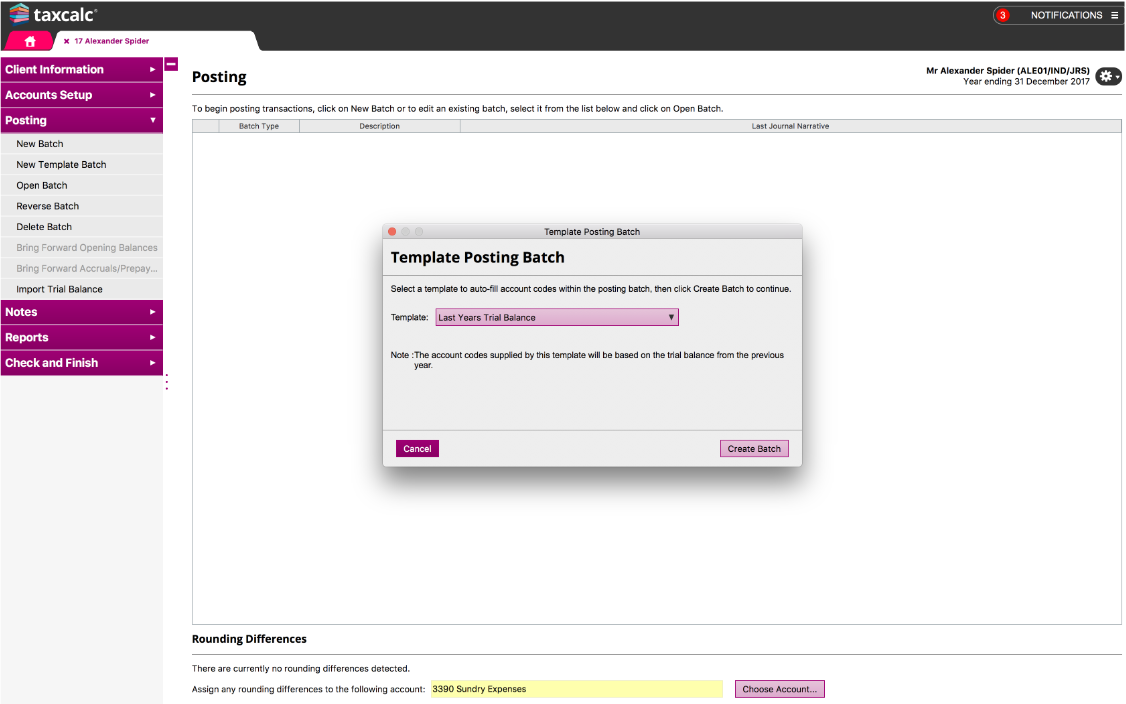Collapse the Posting section
Image resolution: width=1126 pixels, height=704 pixels.
click(x=81, y=120)
